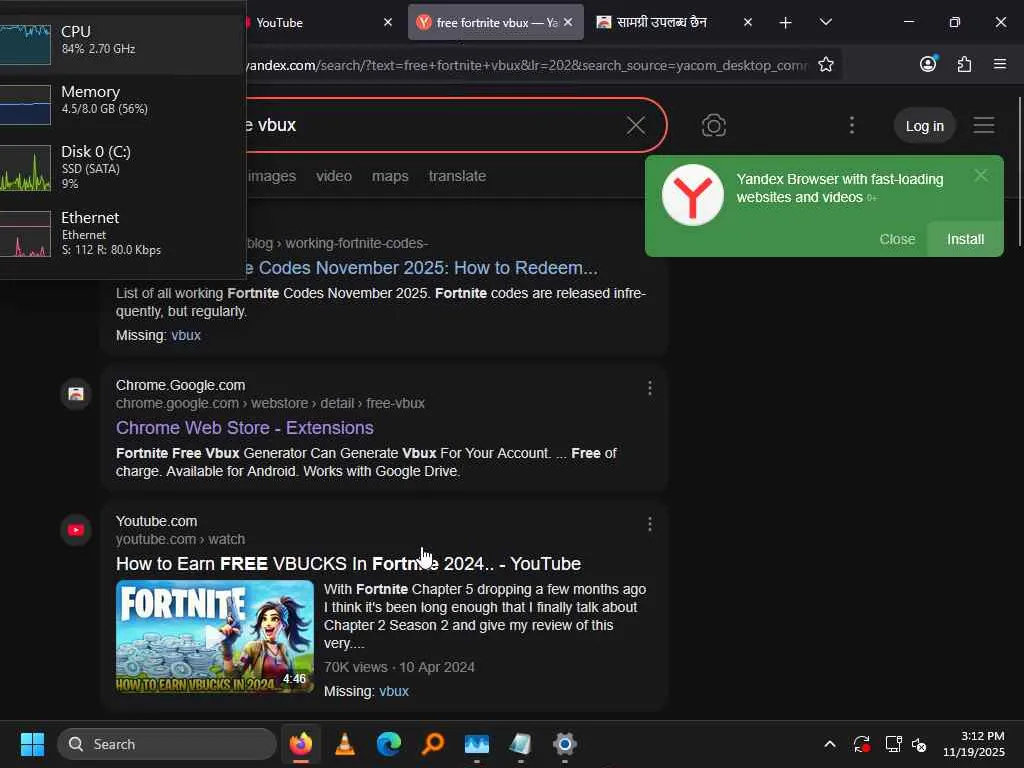
Task: Click the Log in button
Action: point(924,126)
